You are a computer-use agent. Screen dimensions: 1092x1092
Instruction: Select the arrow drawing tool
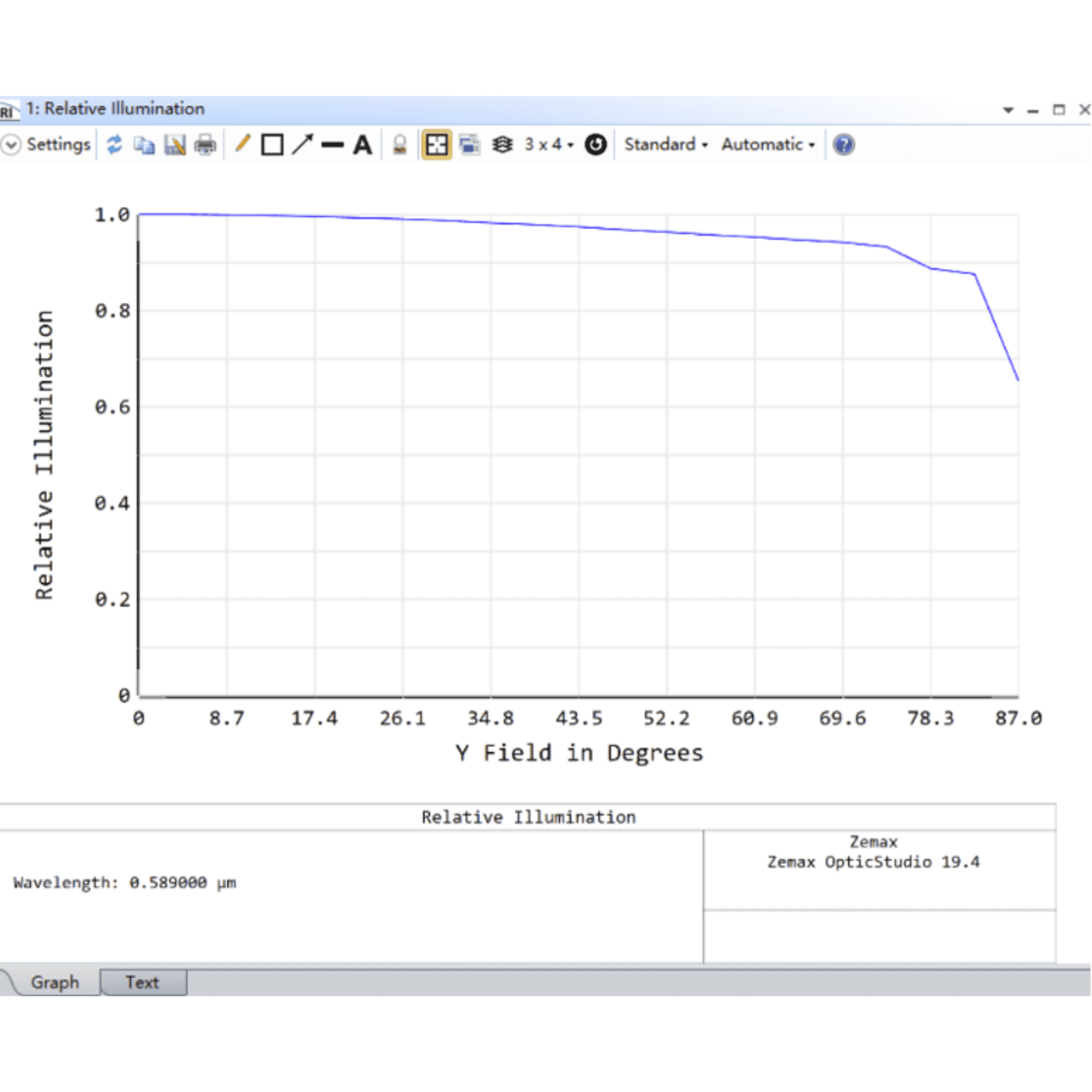coord(302,144)
